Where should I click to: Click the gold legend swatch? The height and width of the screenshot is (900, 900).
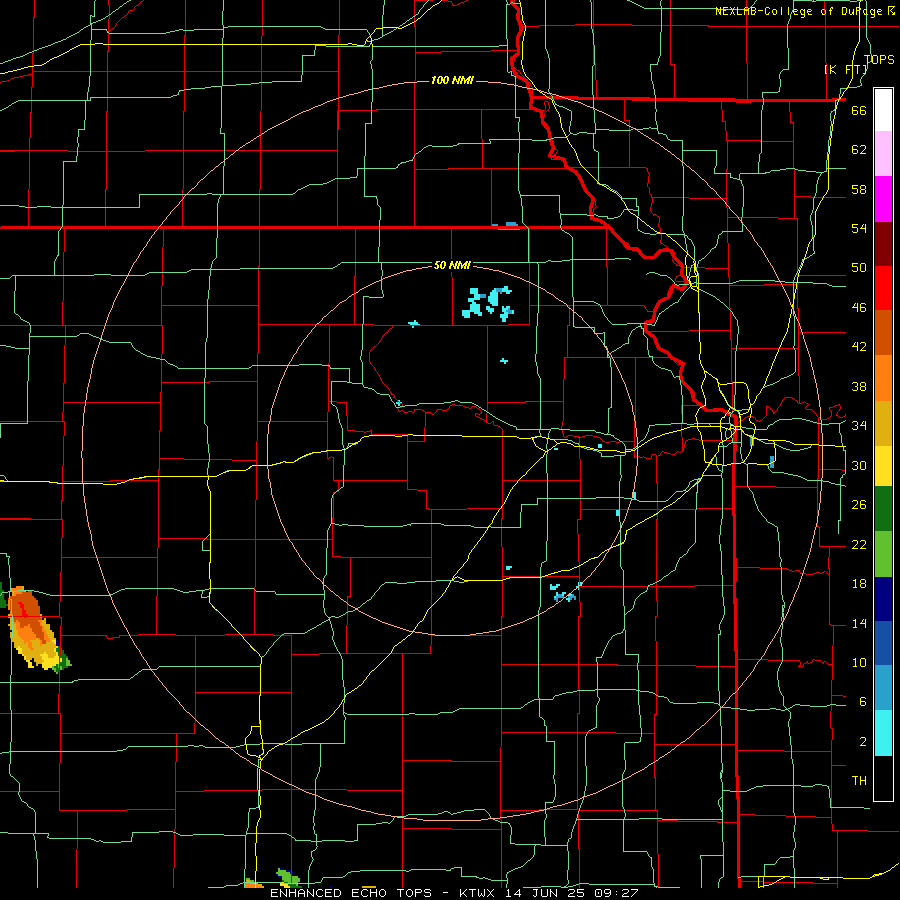point(883,423)
